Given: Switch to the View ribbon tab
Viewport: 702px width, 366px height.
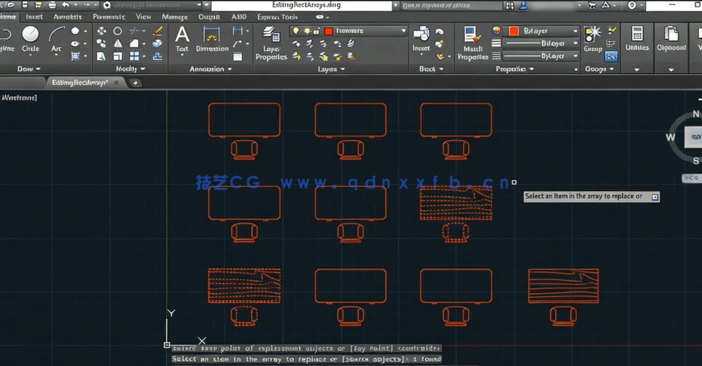Looking at the screenshot, I should (143, 17).
